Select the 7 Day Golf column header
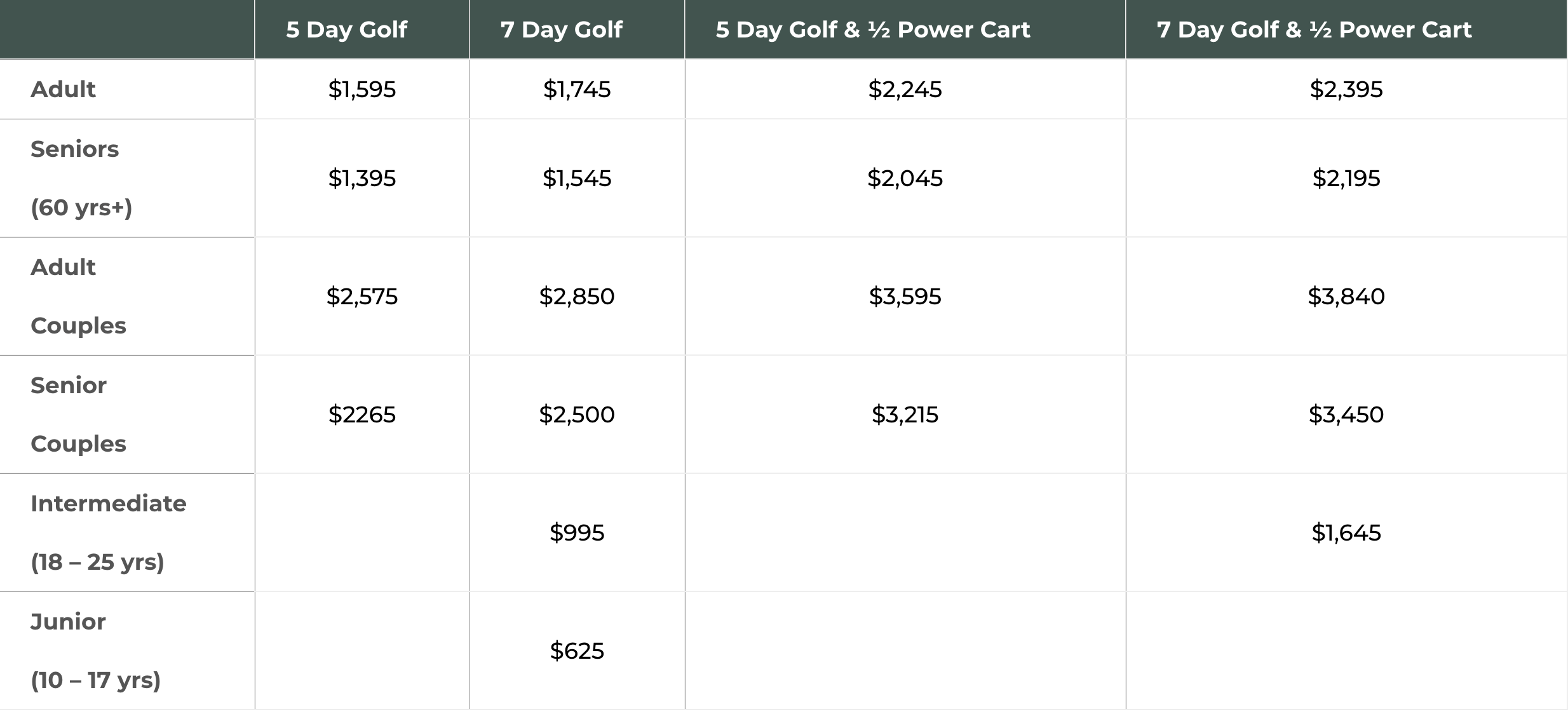 [x=562, y=30]
